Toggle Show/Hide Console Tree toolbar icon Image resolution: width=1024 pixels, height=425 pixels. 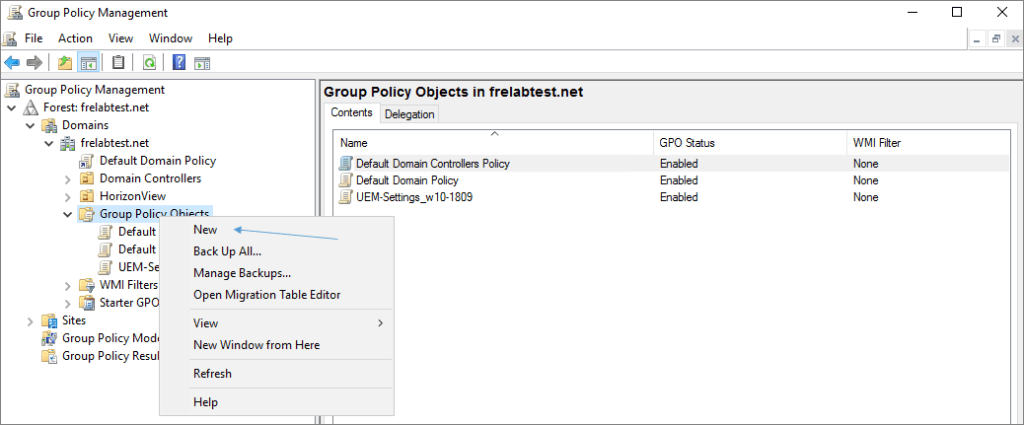pyautogui.click(x=88, y=63)
